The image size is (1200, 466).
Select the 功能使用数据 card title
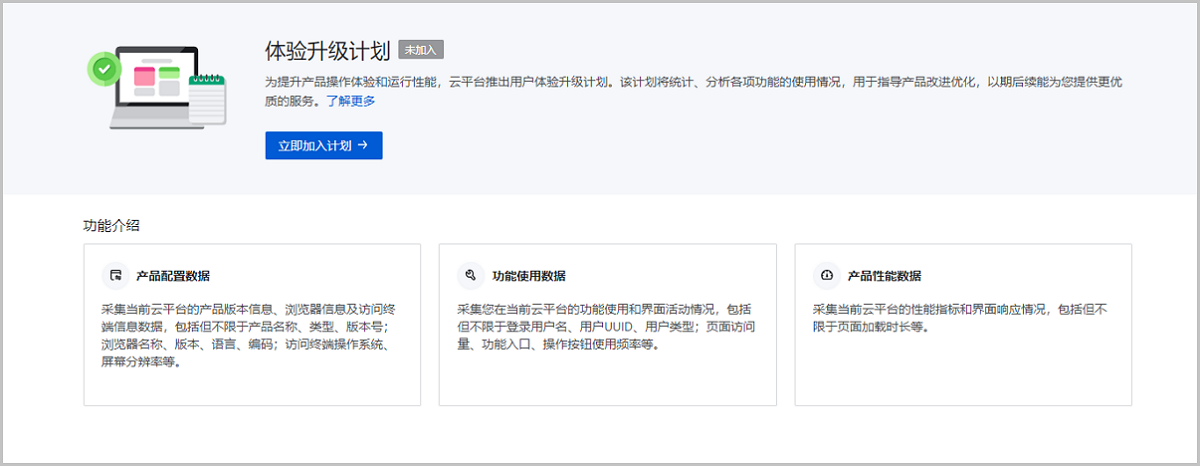pyautogui.click(x=529, y=276)
